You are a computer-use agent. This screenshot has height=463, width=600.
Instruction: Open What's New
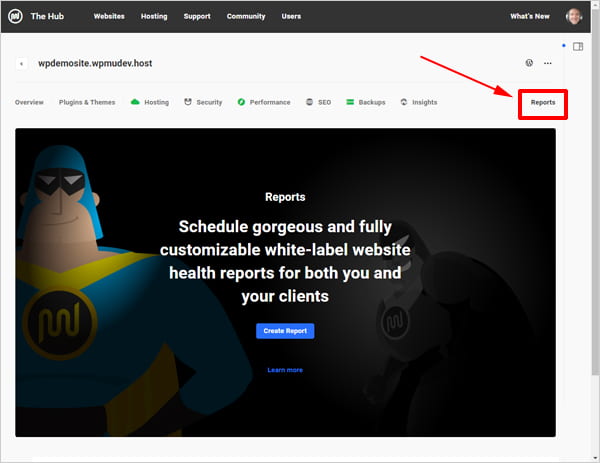pyautogui.click(x=530, y=16)
